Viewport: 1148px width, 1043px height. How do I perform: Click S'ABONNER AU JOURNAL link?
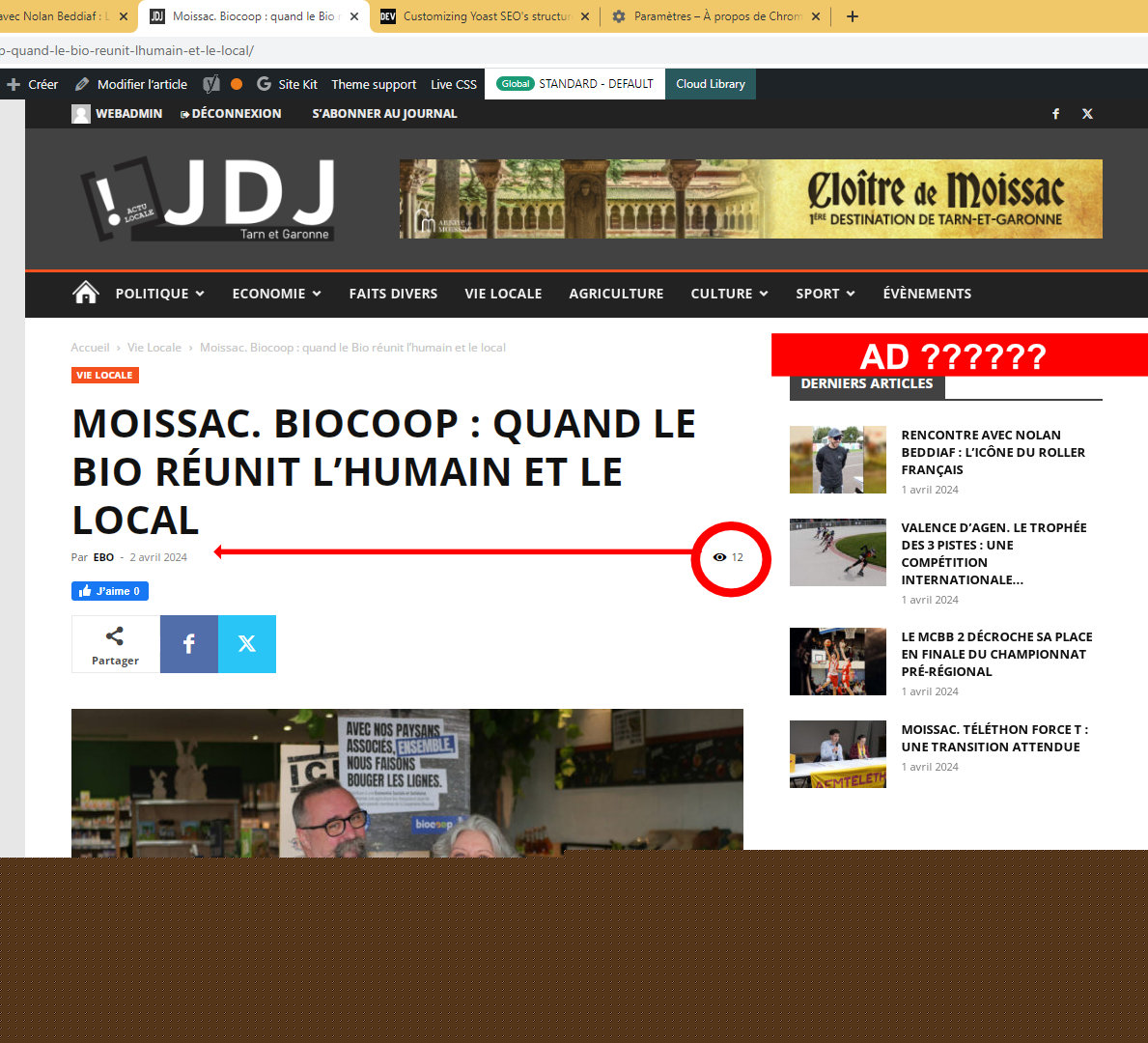(x=384, y=114)
